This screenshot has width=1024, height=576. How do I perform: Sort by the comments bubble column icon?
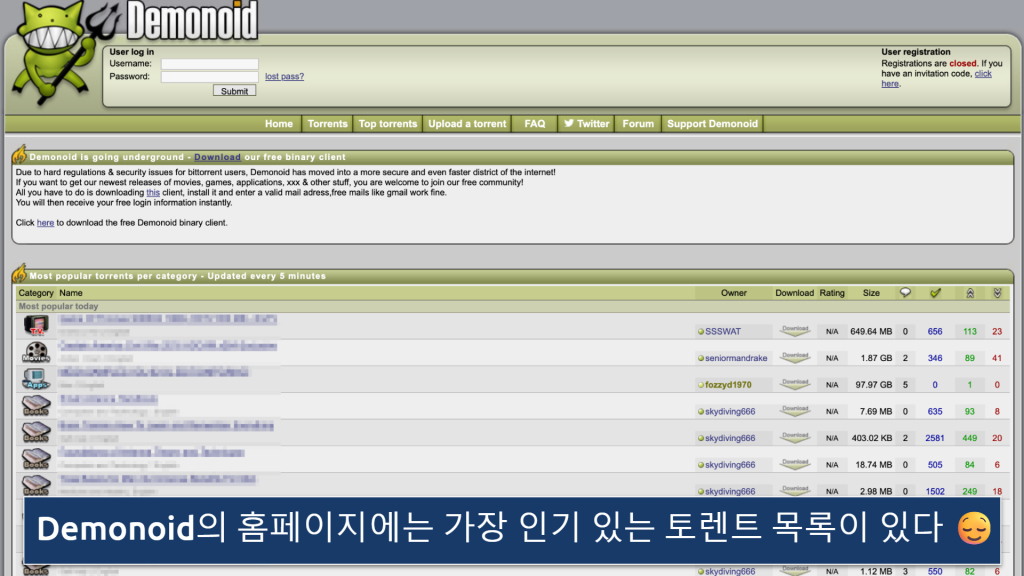[905, 293]
